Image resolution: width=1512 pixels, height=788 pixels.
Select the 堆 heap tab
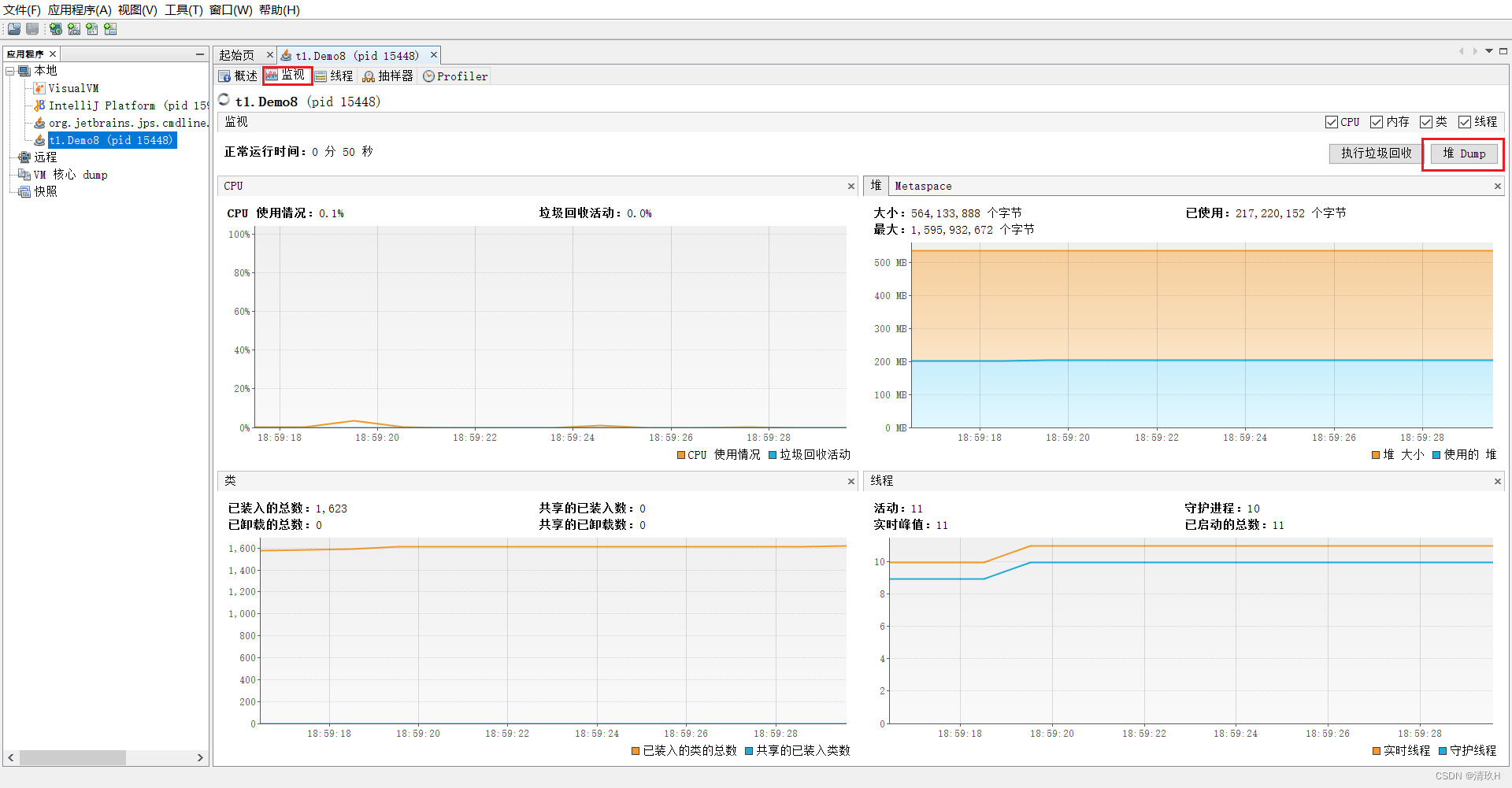pyautogui.click(x=876, y=186)
